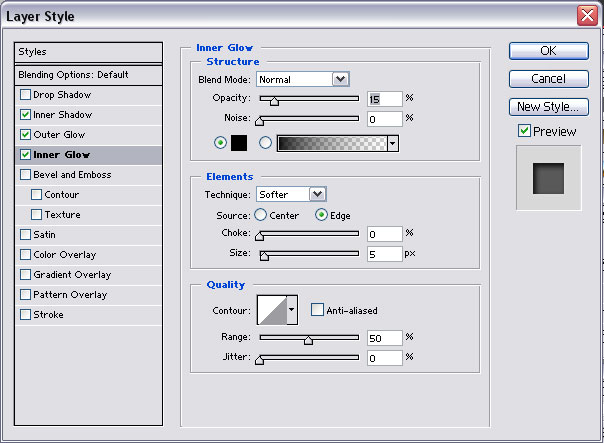Click the style preview thumbnail

(548, 177)
